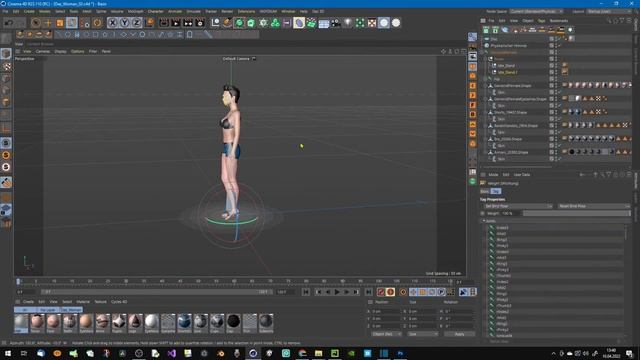The image size is (640, 360).
Task: Click the Apply button in coordinates panel
Action: coord(459,334)
